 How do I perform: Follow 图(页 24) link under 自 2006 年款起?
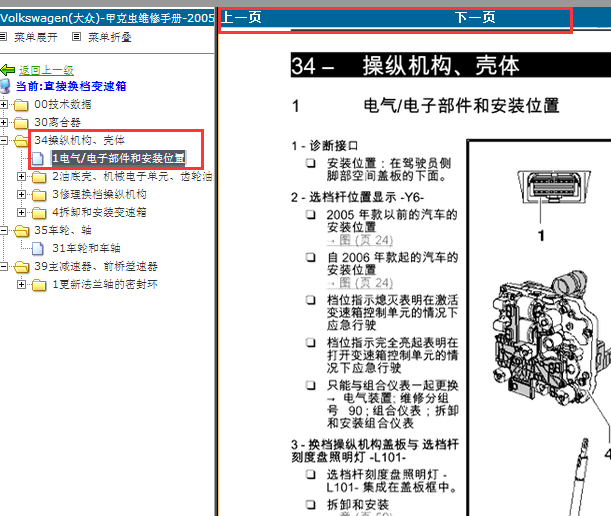pyautogui.click(x=360, y=283)
